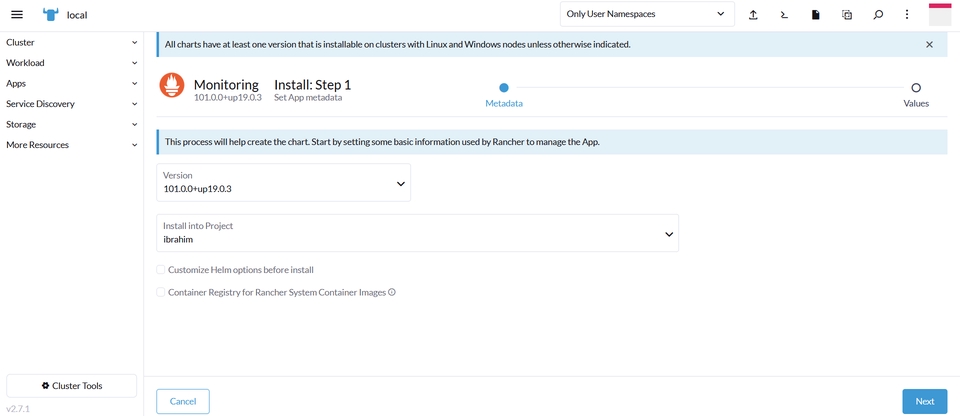Viewport: 960px width, 416px height.
Task: Open the Install into Project dropdown
Action: [418, 233]
